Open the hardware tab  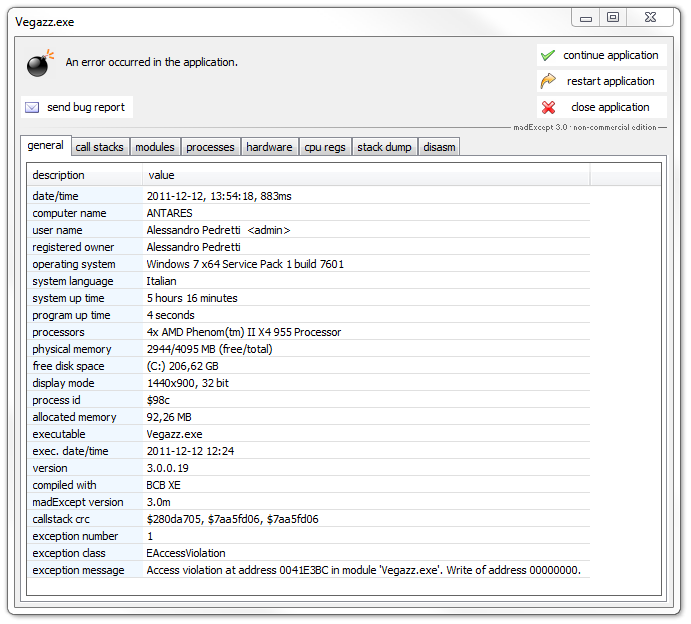coord(269,147)
